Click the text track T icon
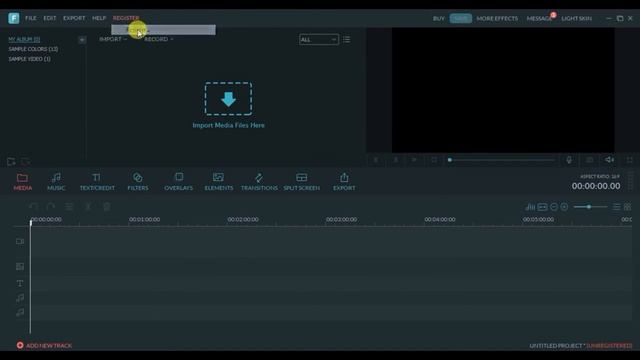Screen dimensions: 640x360 (x=20, y=283)
